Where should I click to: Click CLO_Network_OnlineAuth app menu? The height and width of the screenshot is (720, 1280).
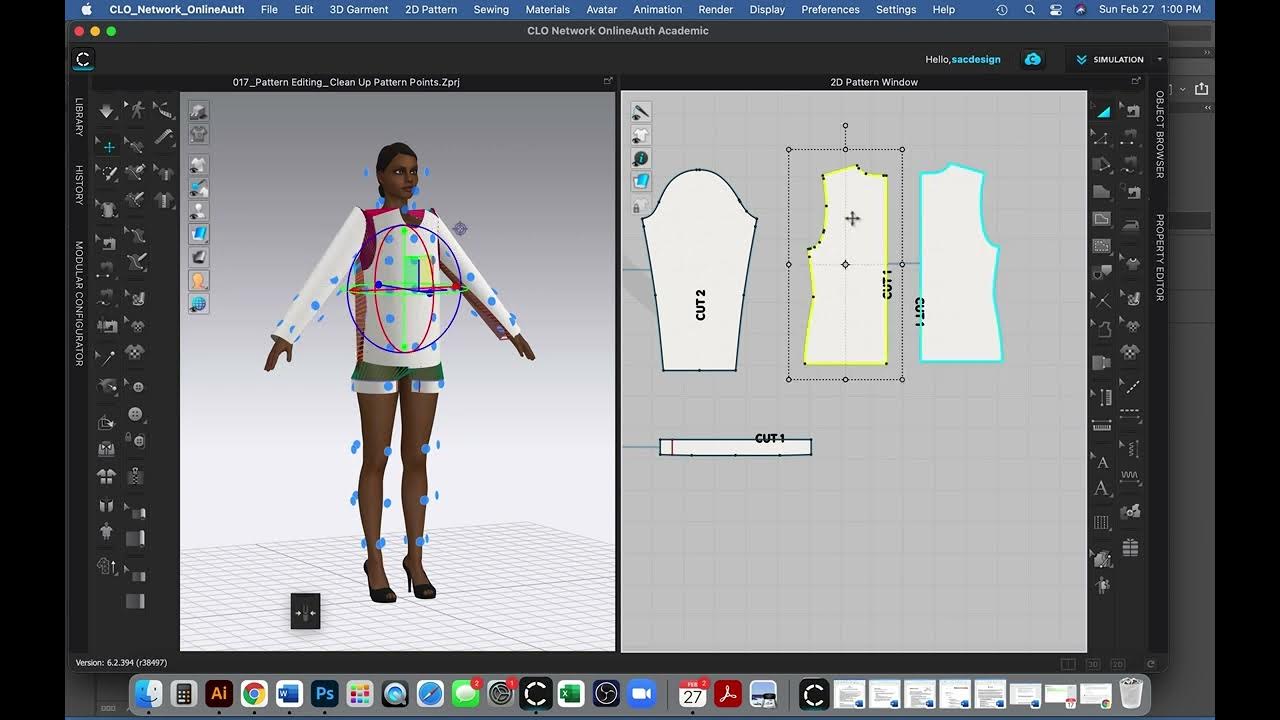(x=178, y=9)
